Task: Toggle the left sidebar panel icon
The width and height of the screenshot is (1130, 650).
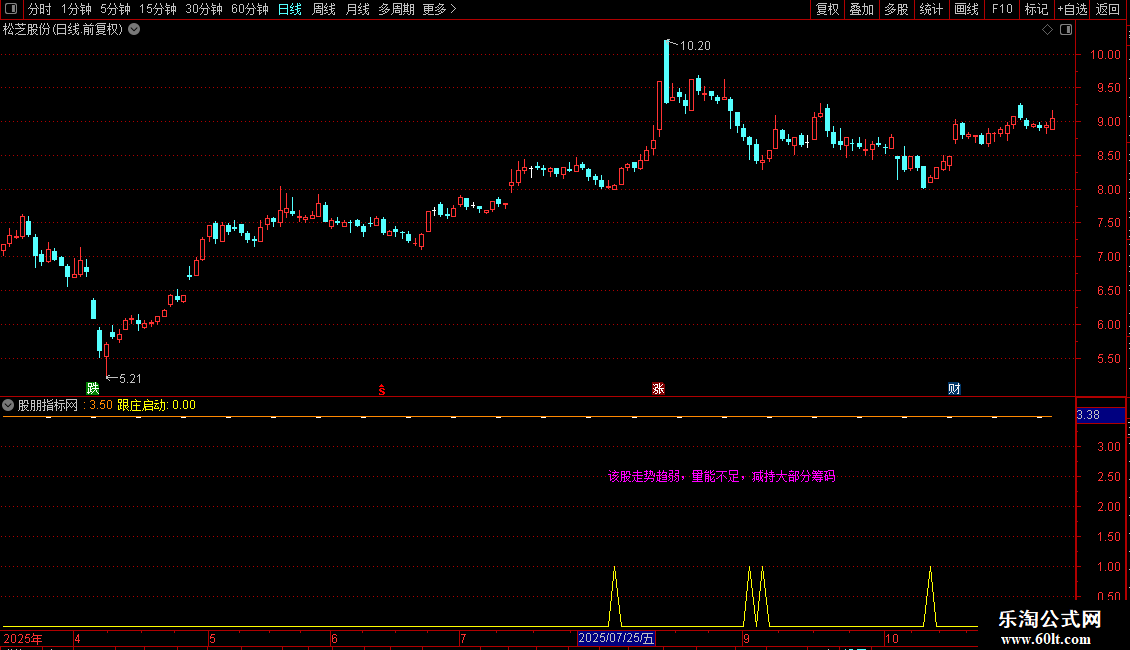Action: pyautogui.click(x=11, y=9)
